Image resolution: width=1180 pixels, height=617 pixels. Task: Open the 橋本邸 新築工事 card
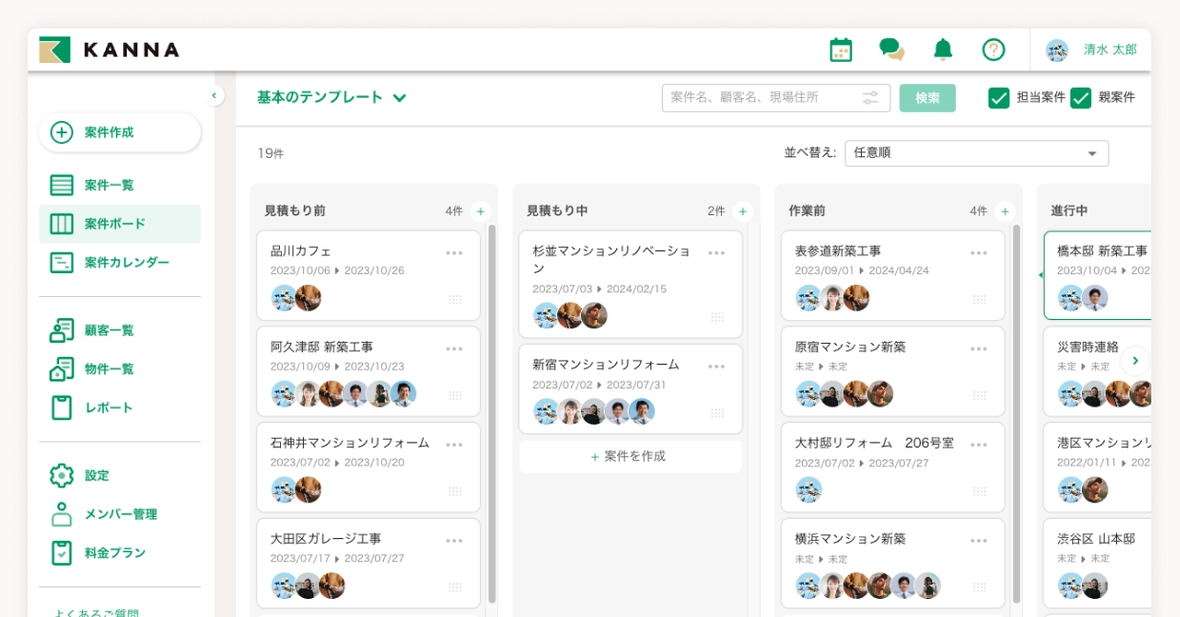coord(1098,275)
